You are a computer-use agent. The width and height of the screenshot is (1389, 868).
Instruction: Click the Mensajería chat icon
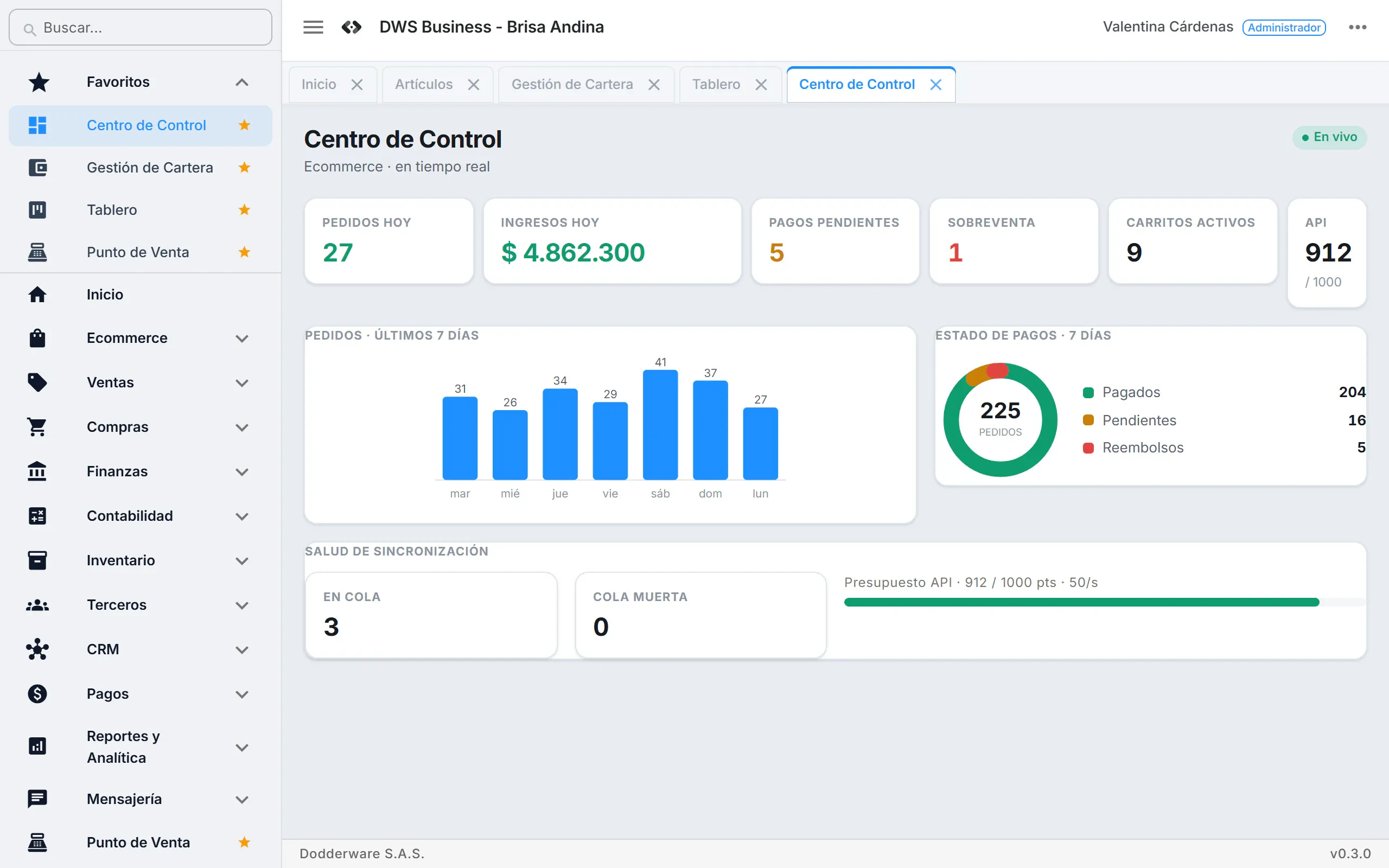pyautogui.click(x=37, y=799)
